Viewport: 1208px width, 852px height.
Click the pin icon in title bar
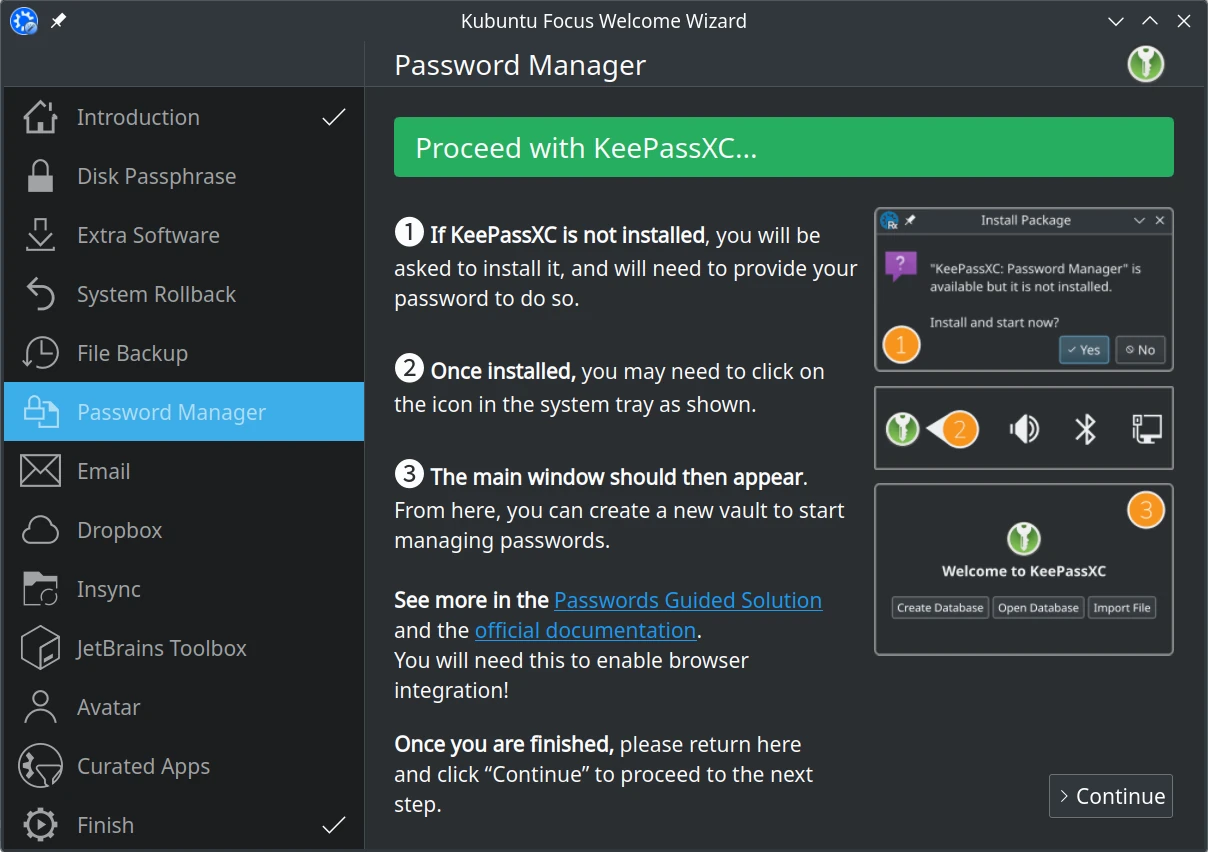point(58,21)
